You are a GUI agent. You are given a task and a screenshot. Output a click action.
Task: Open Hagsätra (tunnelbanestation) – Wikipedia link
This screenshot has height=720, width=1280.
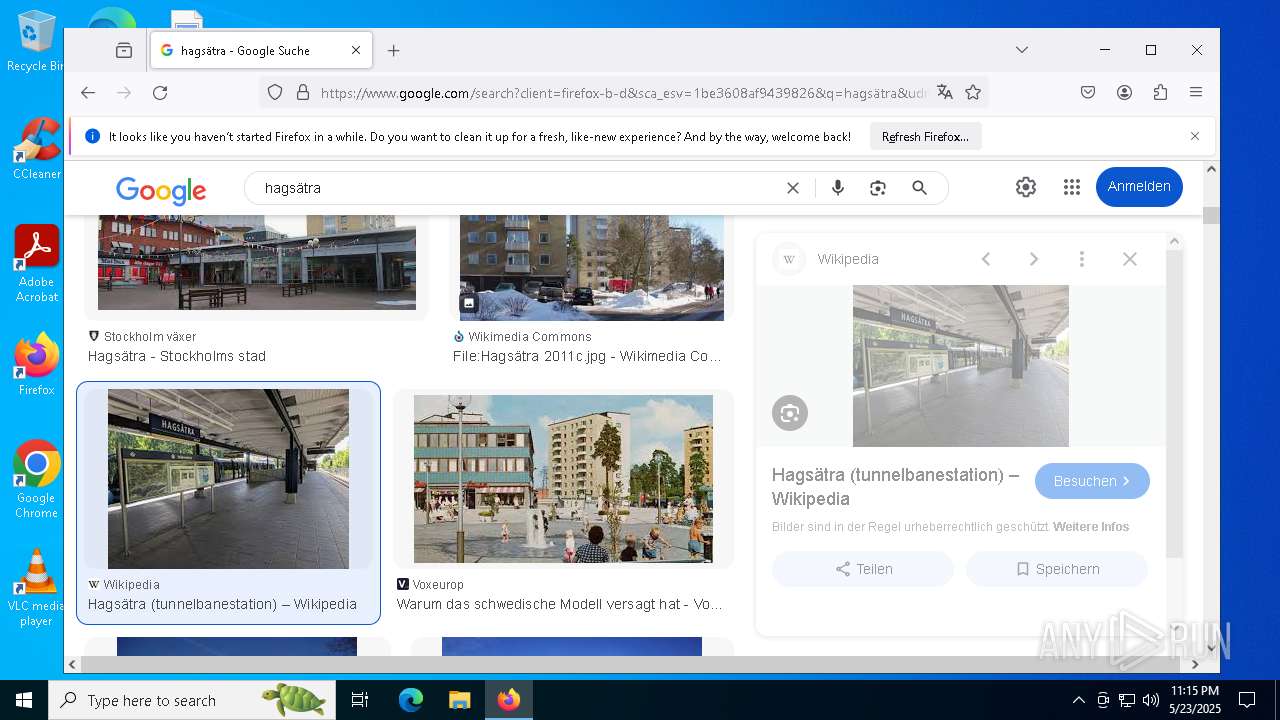pos(222,604)
